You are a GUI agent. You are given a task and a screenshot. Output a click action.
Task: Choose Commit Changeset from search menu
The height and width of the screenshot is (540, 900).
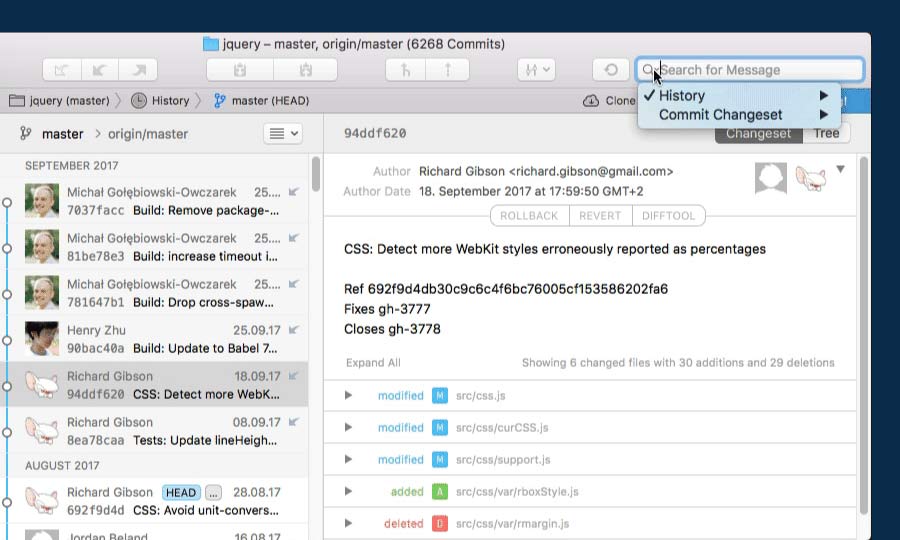pos(720,115)
